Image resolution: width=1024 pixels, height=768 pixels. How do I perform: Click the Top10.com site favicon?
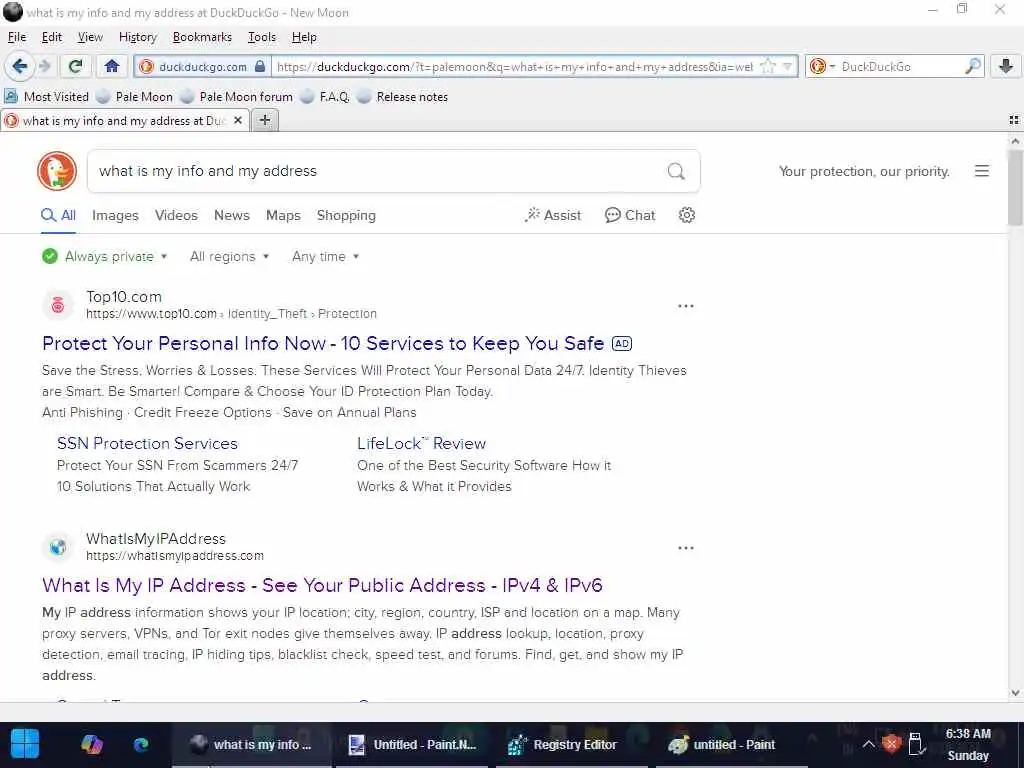(57, 304)
